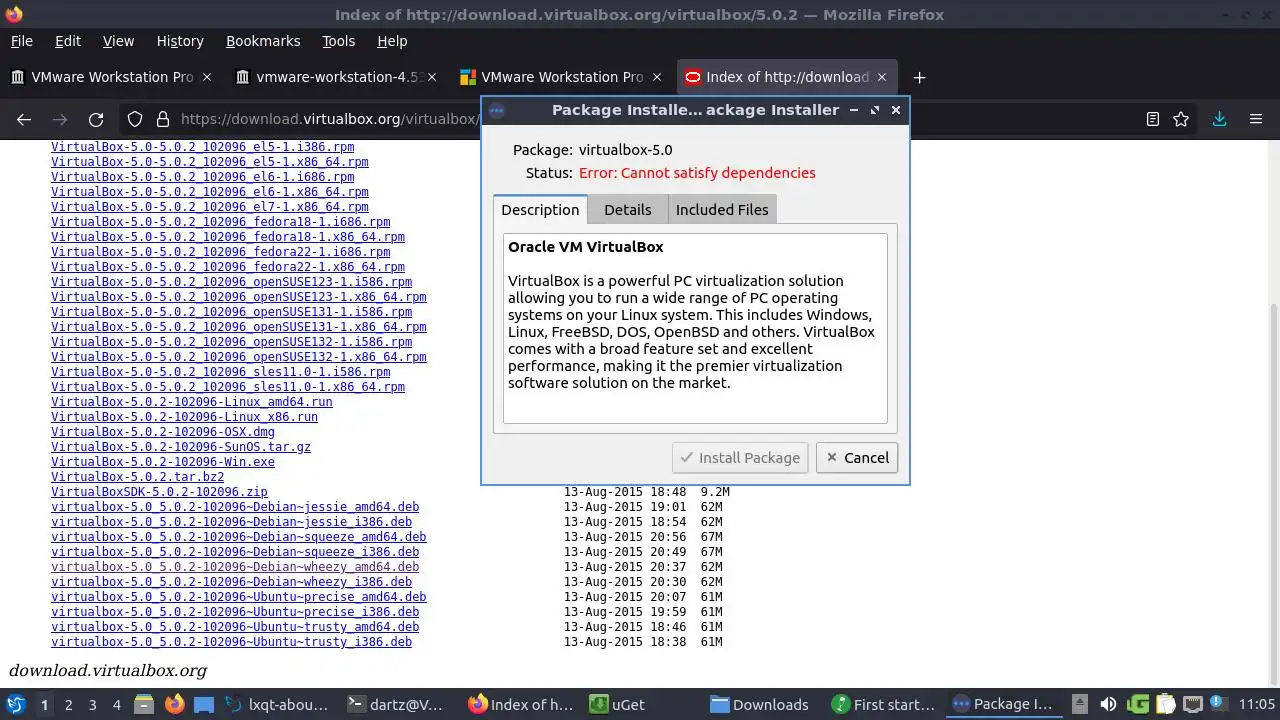
Task: Show site security via padlock icon
Action: click(x=163, y=119)
